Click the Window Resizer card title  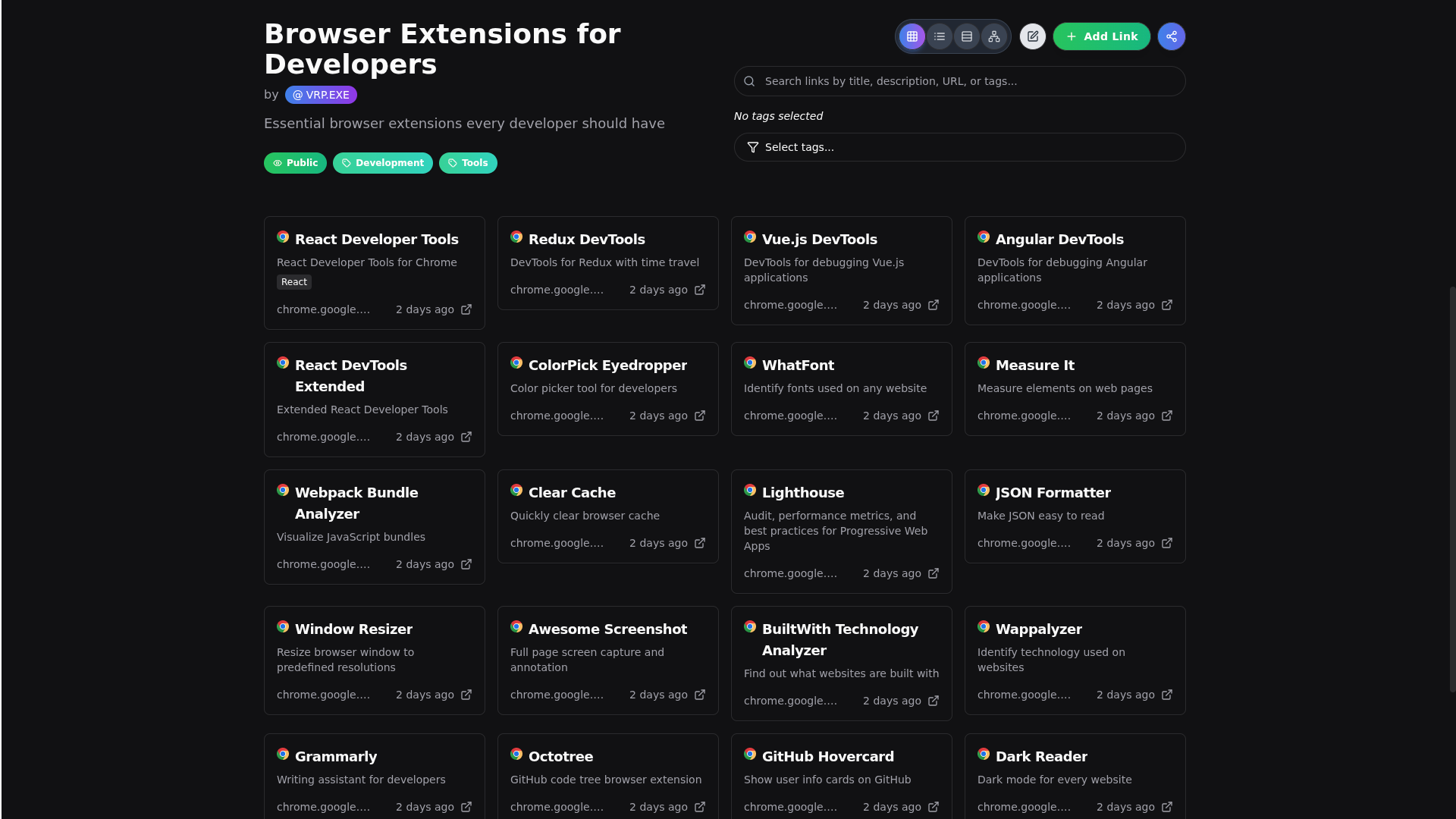click(353, 629)
